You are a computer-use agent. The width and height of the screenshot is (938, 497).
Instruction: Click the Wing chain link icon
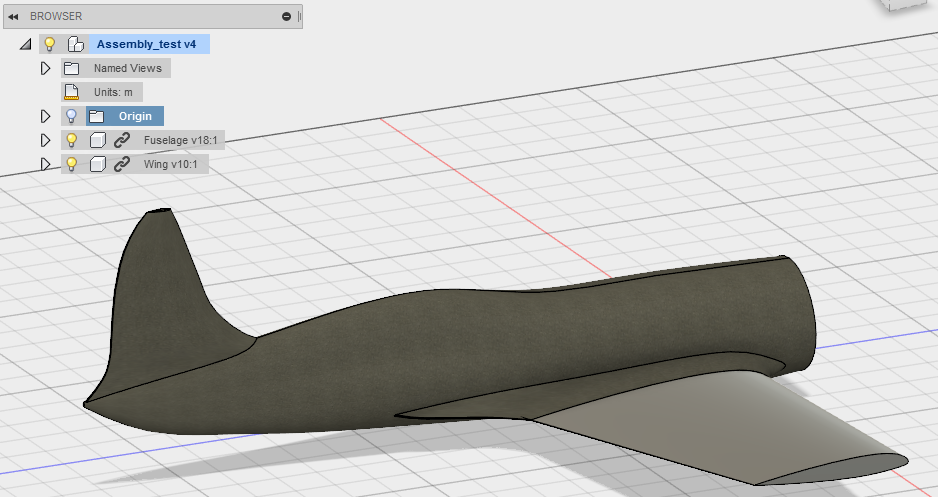coord(122,164)
